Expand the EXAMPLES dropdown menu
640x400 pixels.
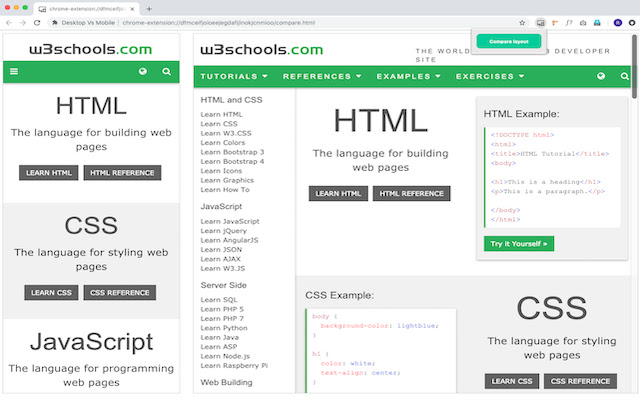(409, 76)
